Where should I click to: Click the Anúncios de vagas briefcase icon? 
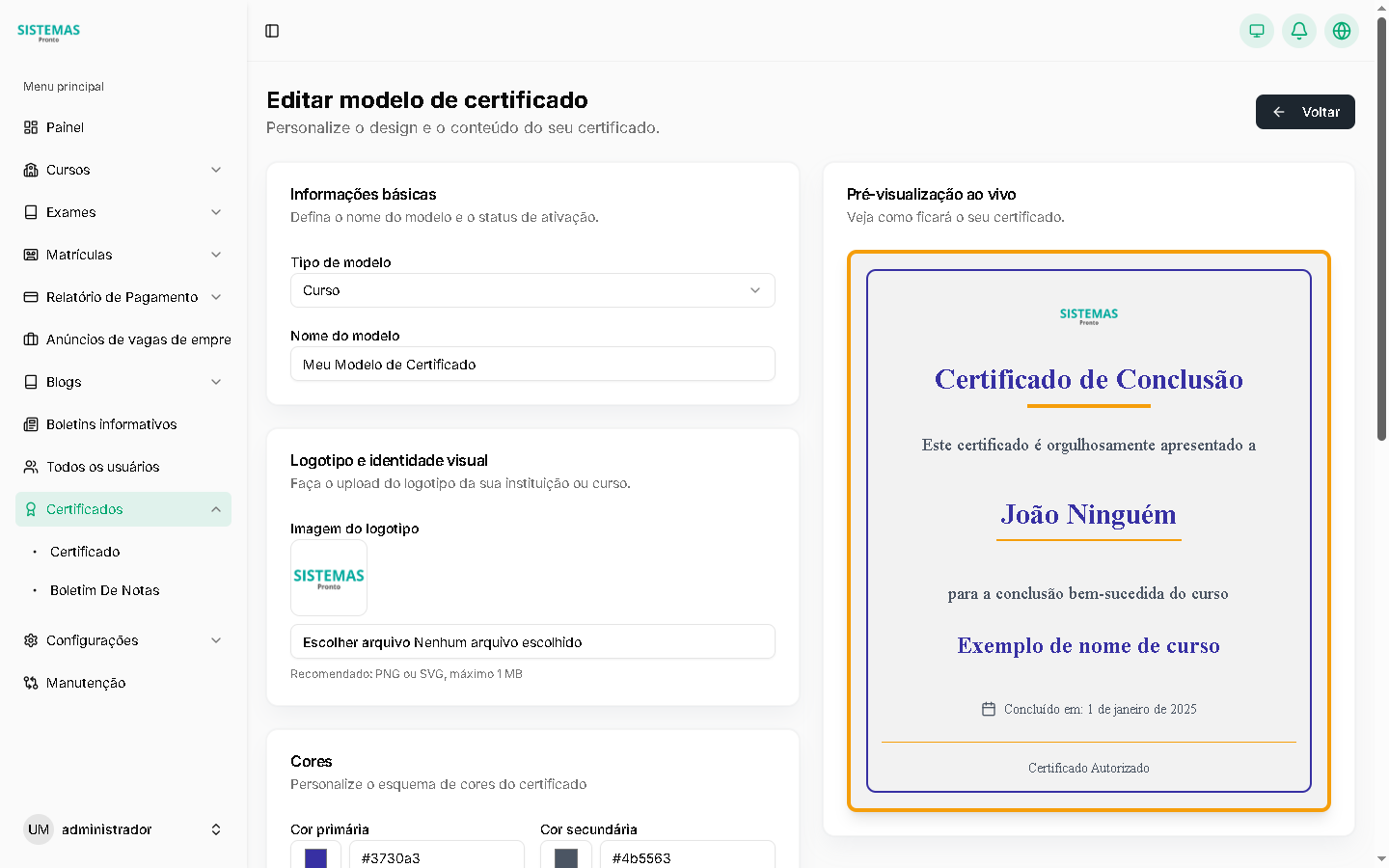pos(31,339)
